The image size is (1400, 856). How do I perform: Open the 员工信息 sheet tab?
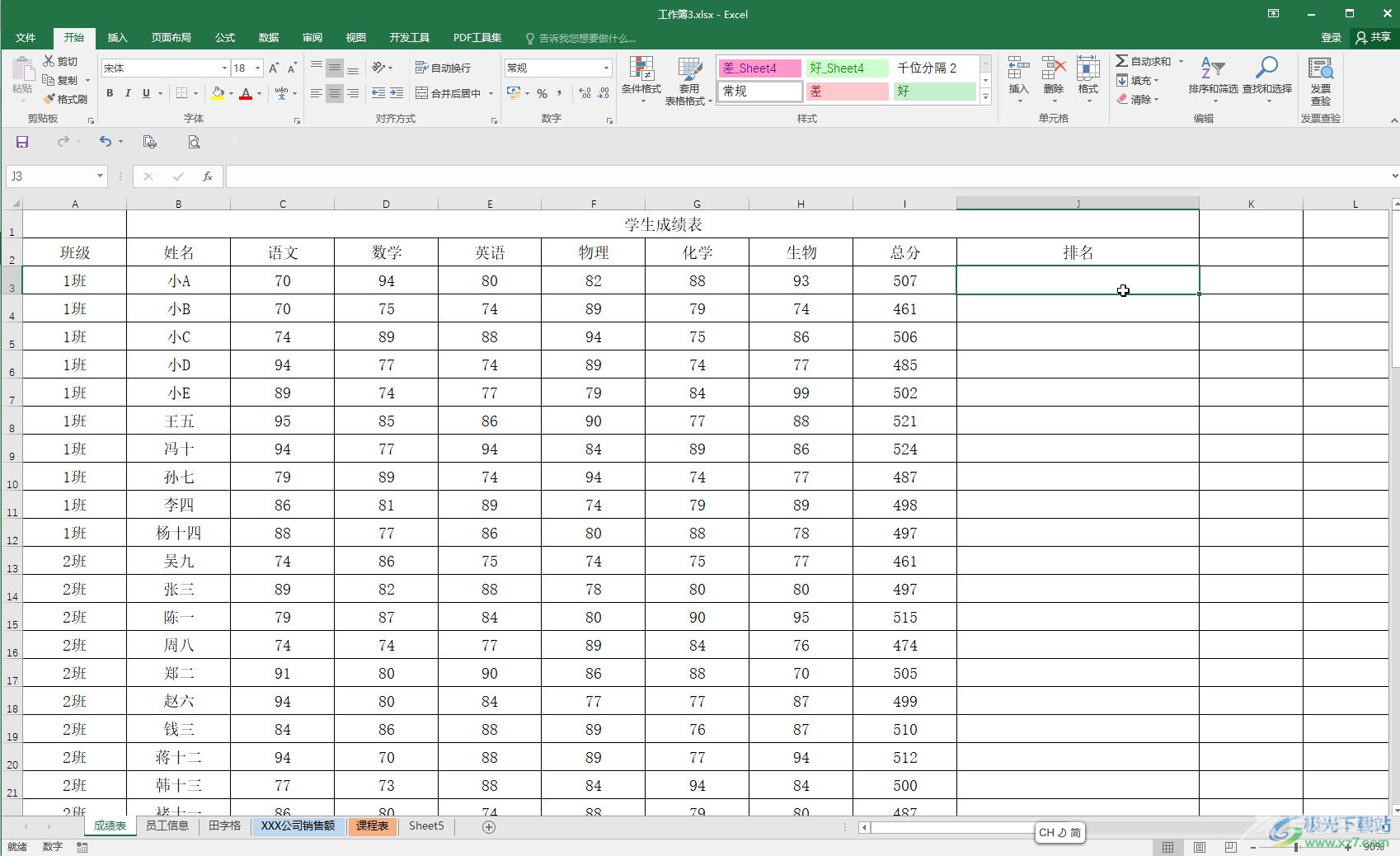coord(167,825)
